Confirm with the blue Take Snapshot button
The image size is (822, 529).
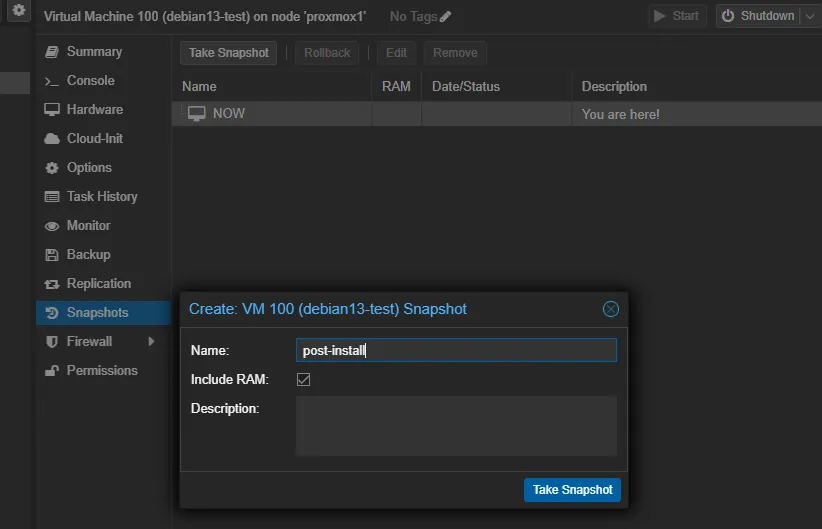tap(572, 490)
